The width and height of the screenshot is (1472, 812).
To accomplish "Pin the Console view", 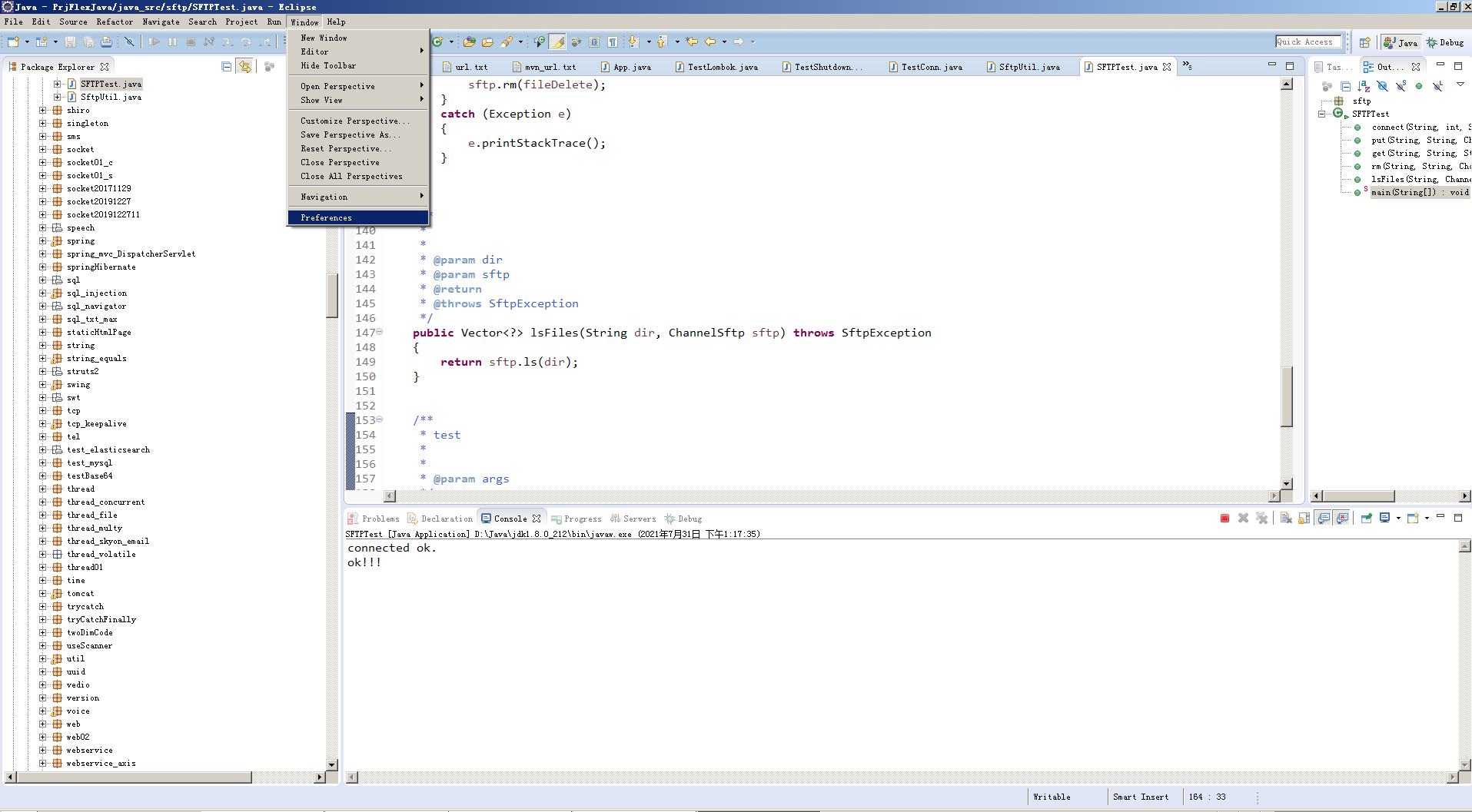I will pos(1367,518).
